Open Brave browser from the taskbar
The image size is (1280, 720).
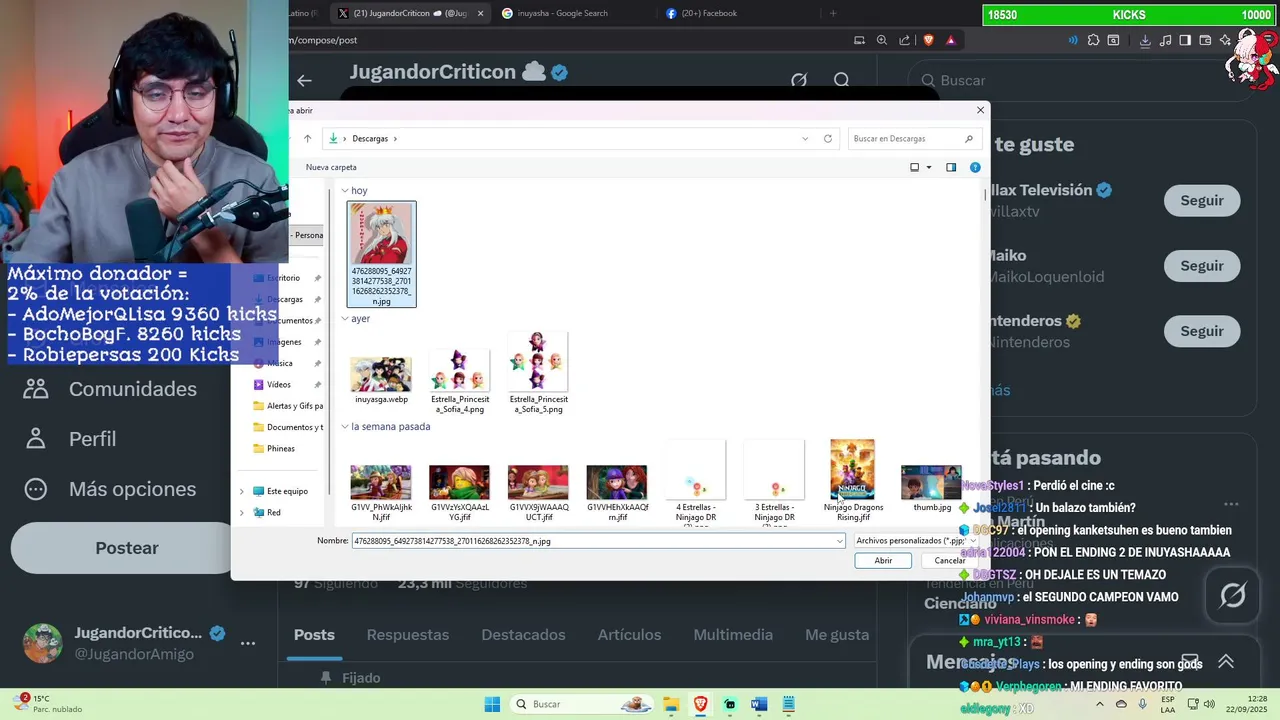[700, 704]
